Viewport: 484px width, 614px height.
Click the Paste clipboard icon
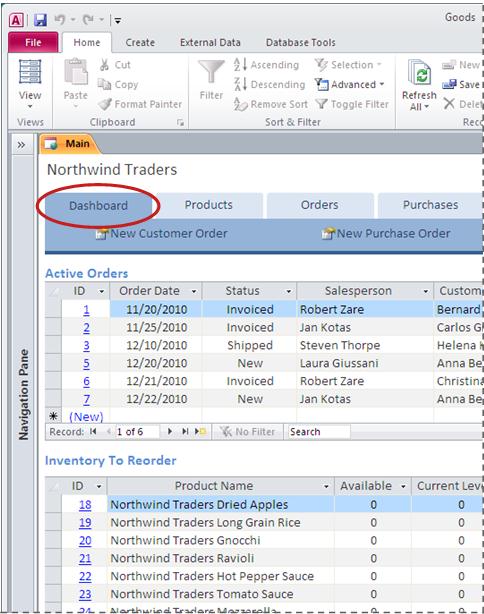click(76, 71)
